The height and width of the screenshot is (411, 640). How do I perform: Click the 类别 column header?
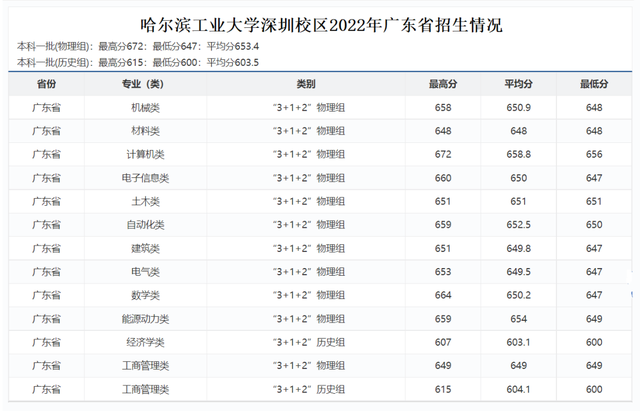tap(306, 84)
